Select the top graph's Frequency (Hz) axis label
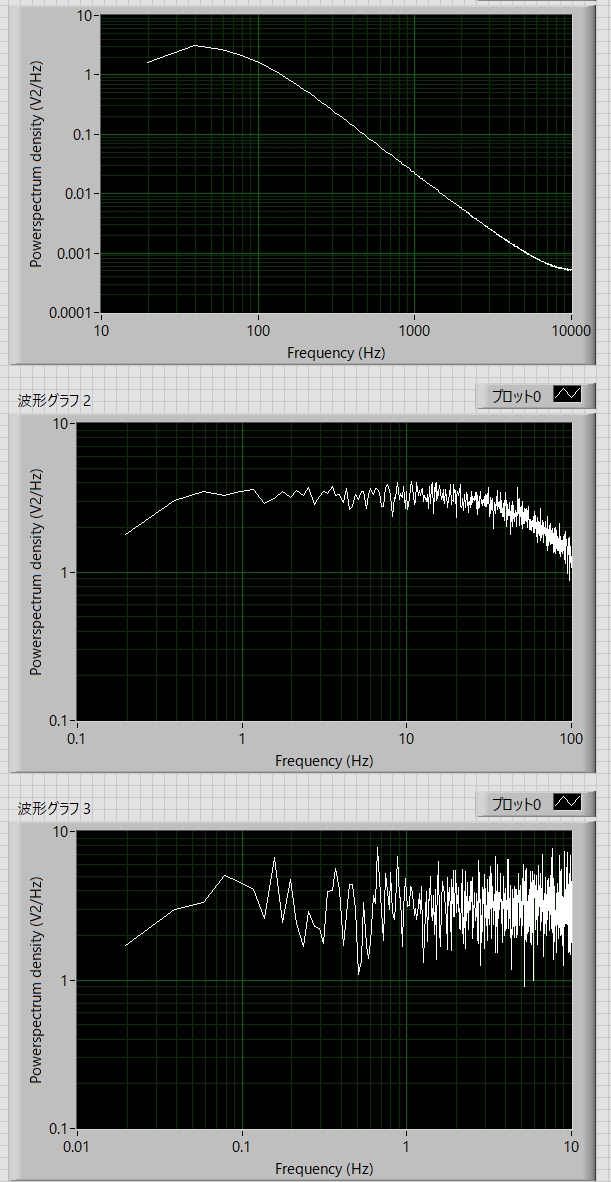This screenshot has width=611, height=1182. 336,352
